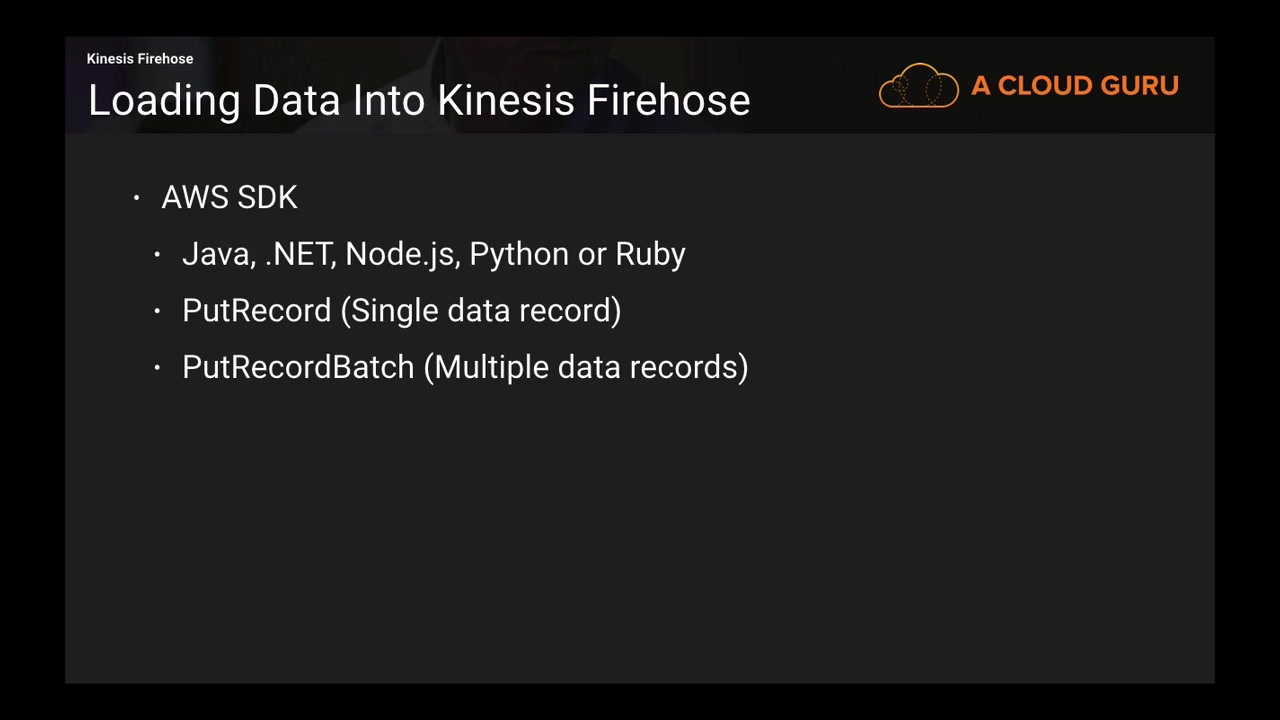
Task: Select the "PutRecord" operation name
Action: (256, 311)
